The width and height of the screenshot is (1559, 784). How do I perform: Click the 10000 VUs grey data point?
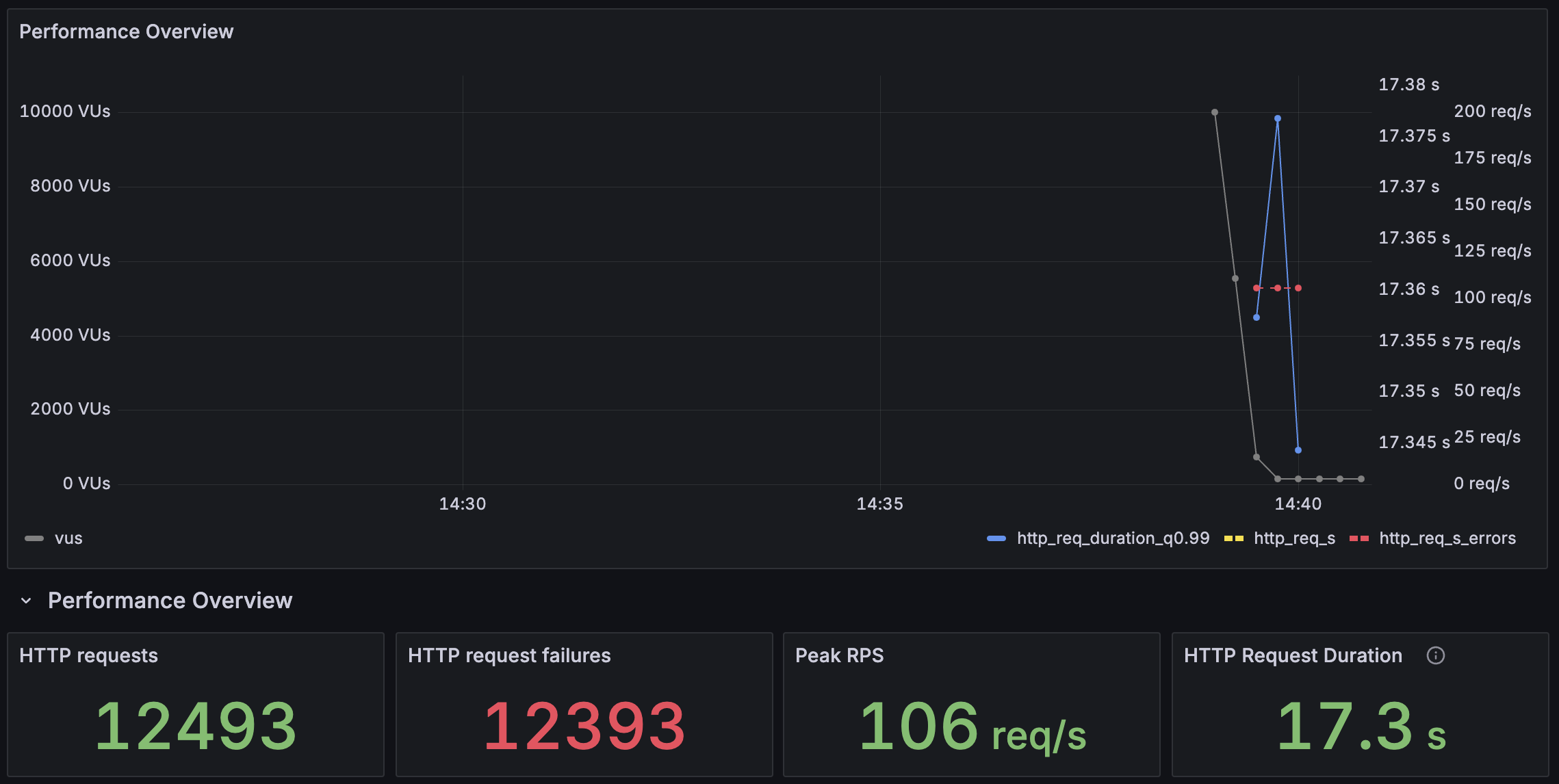point(1215,112)
